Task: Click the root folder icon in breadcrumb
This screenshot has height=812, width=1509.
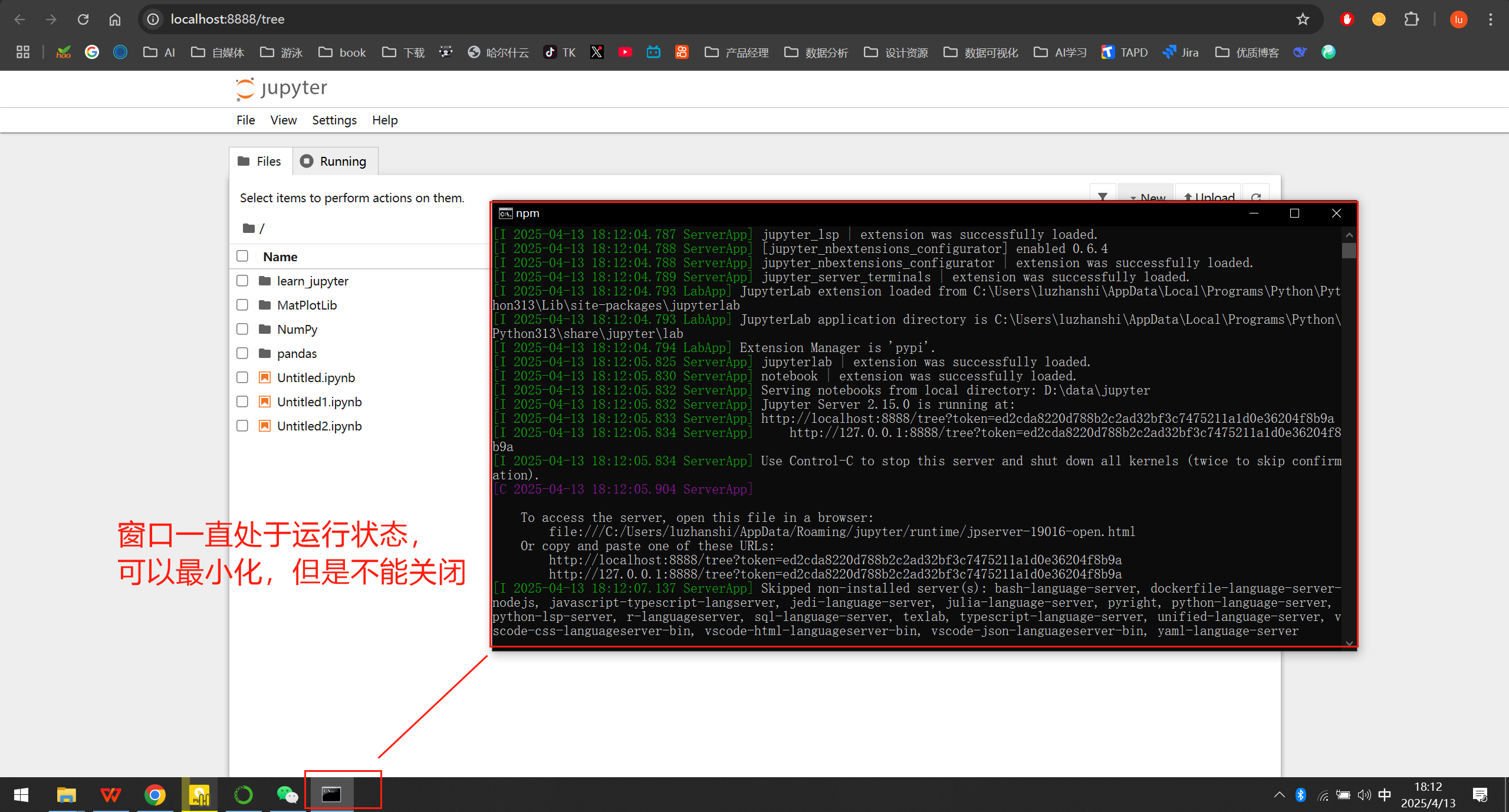Action: click(x=248, y=228)
